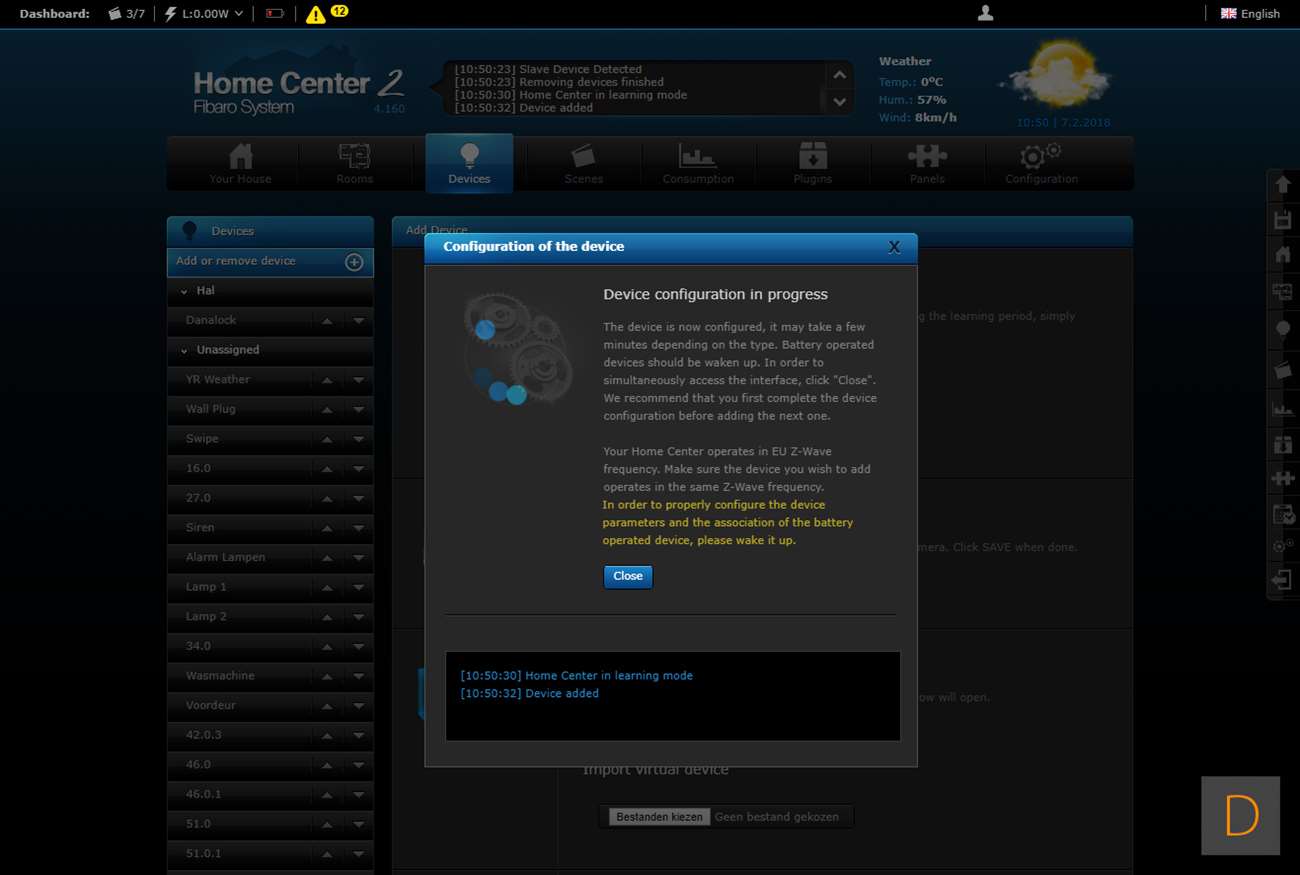Move Danalock device up
The height and width of the screenshot is (875, 1300).
pos(327,321)
